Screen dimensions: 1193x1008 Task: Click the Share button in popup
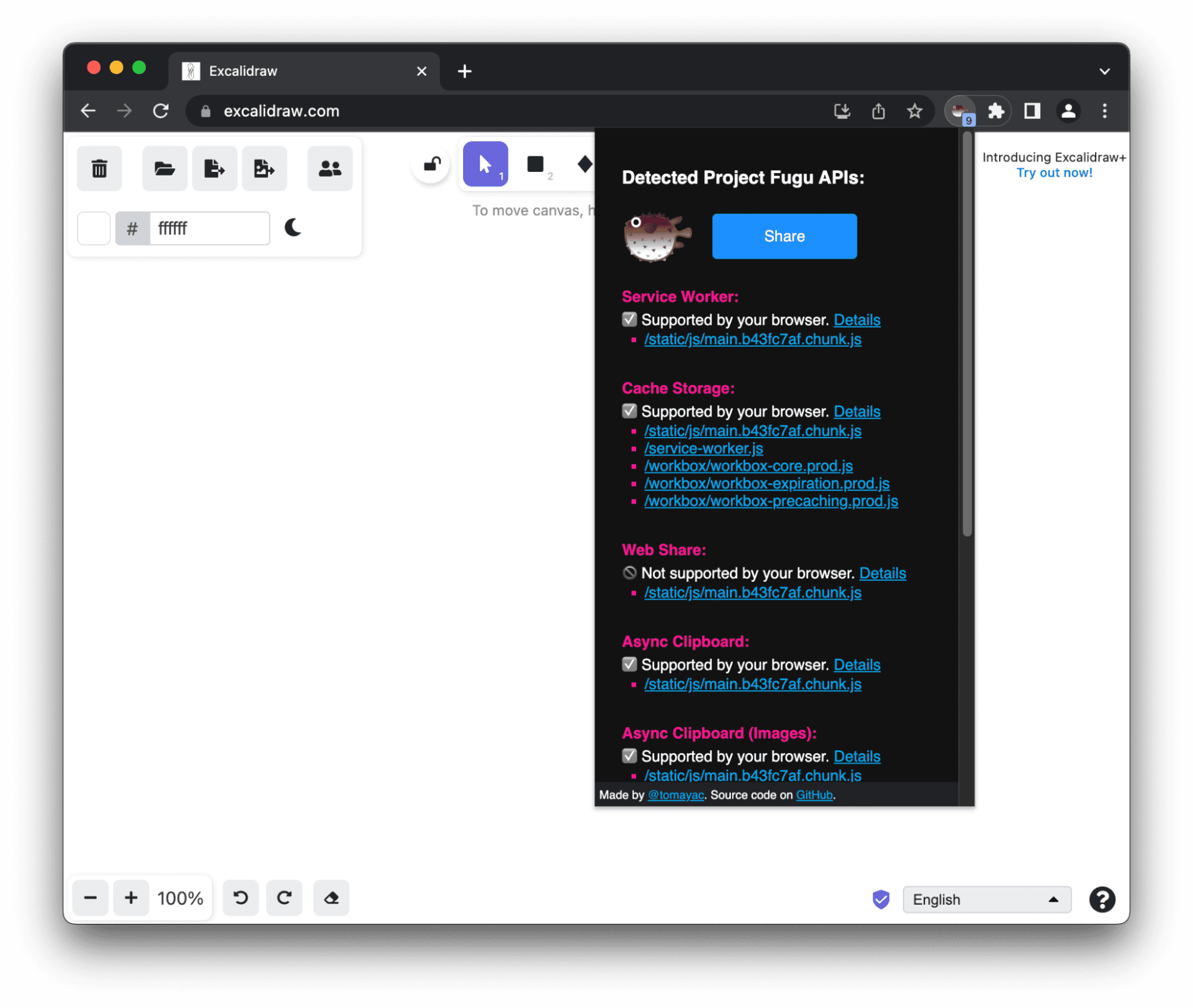784,236
